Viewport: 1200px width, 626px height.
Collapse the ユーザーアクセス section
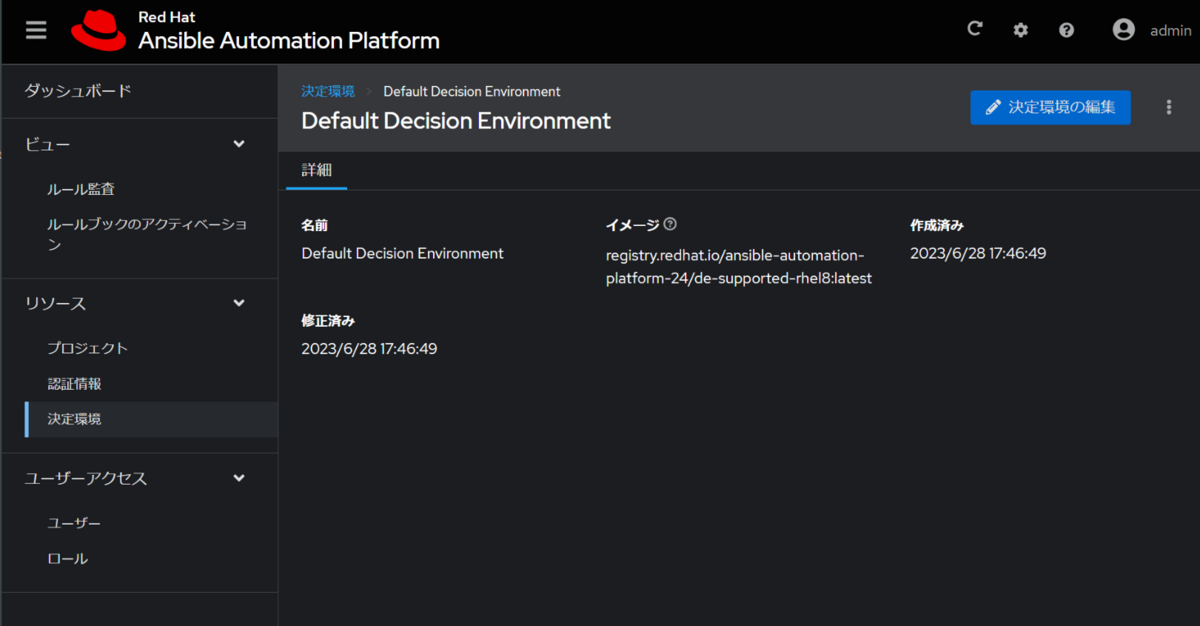click(x=239, y=478)
